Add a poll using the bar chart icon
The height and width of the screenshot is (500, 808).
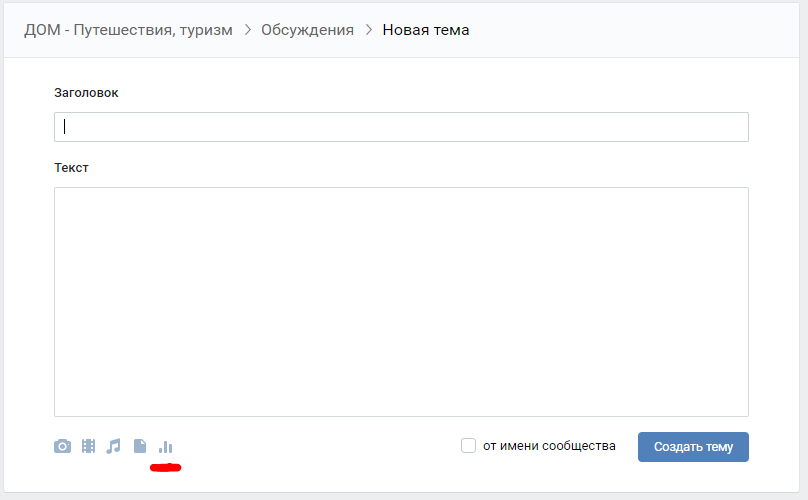coord(165,447)
